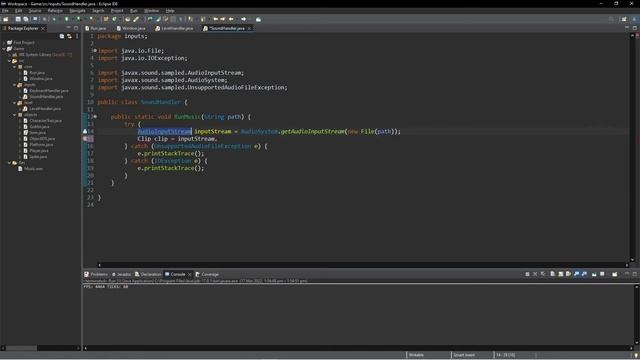Screen dimensions: 640x360
Task: Remove the launch in Console toolbar
Action: pos(535,274)
